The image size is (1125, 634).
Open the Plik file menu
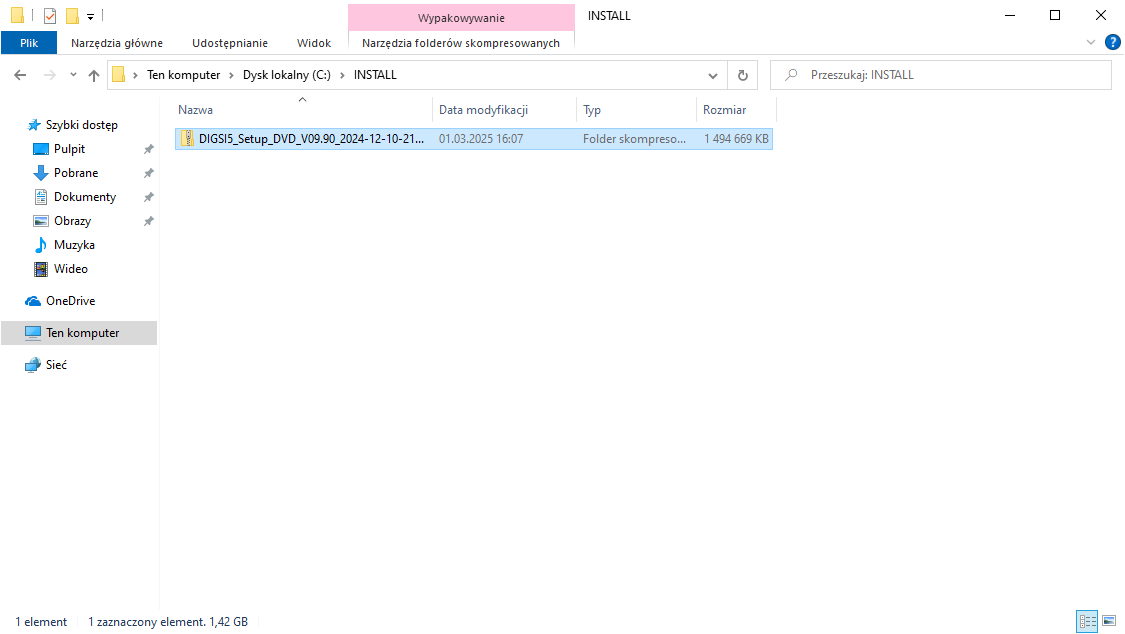tap(29, 43)
